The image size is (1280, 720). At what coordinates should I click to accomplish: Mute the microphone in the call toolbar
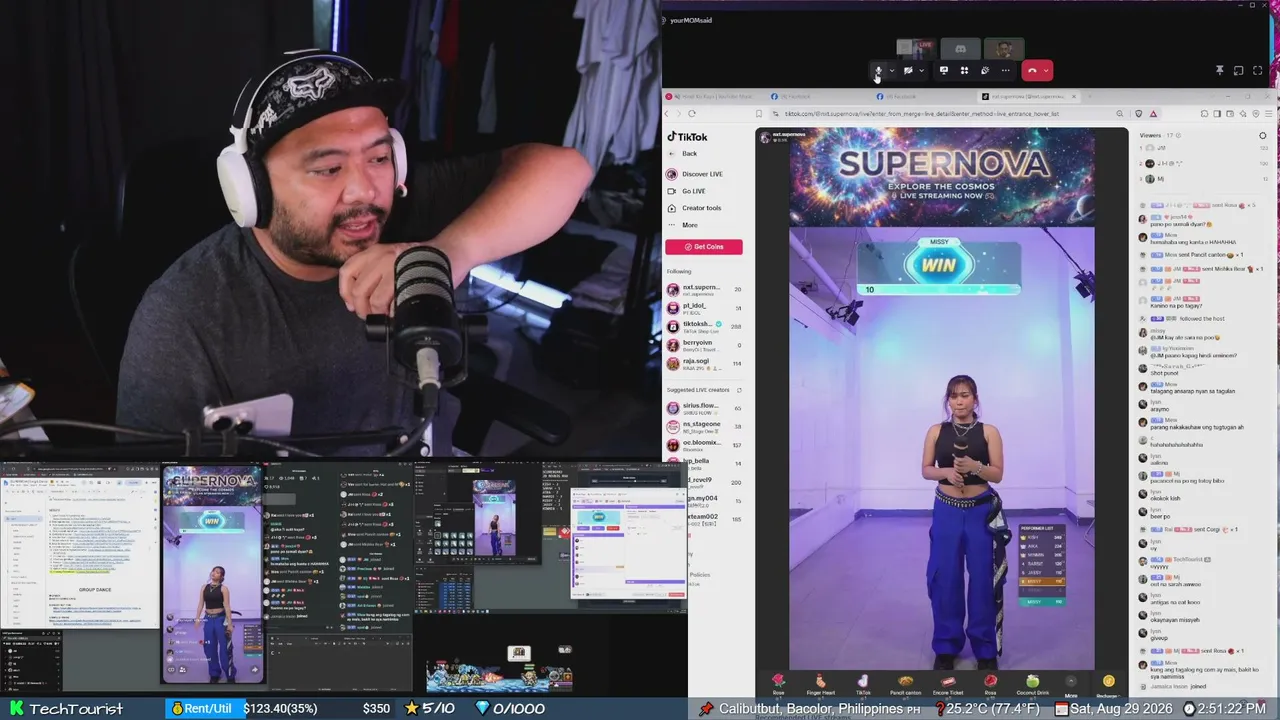[878, 71]
